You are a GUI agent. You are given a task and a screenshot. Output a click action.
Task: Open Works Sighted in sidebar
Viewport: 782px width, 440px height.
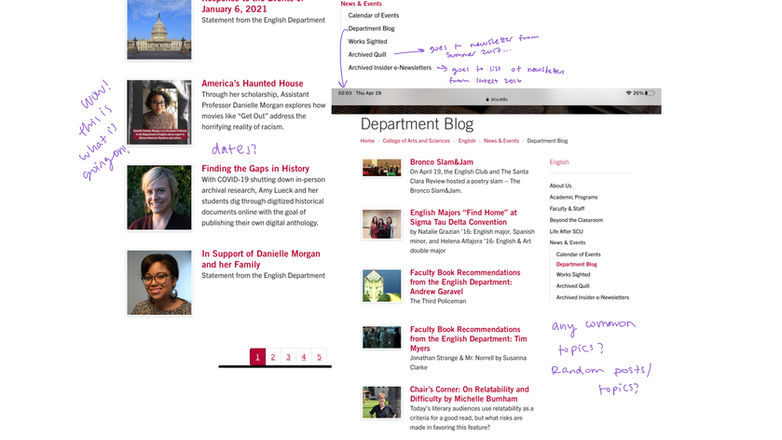[x=573, y=274]
